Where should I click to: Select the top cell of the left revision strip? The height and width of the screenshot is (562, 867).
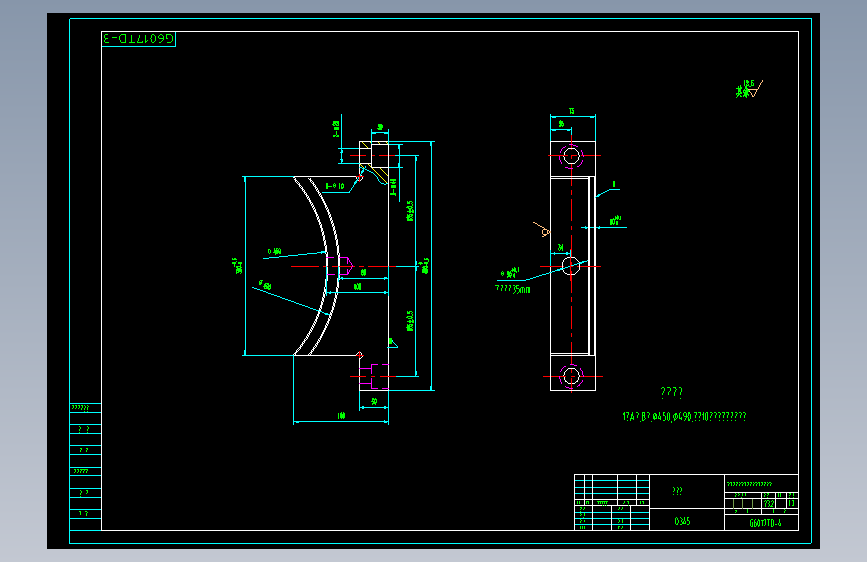click(86, 408)
